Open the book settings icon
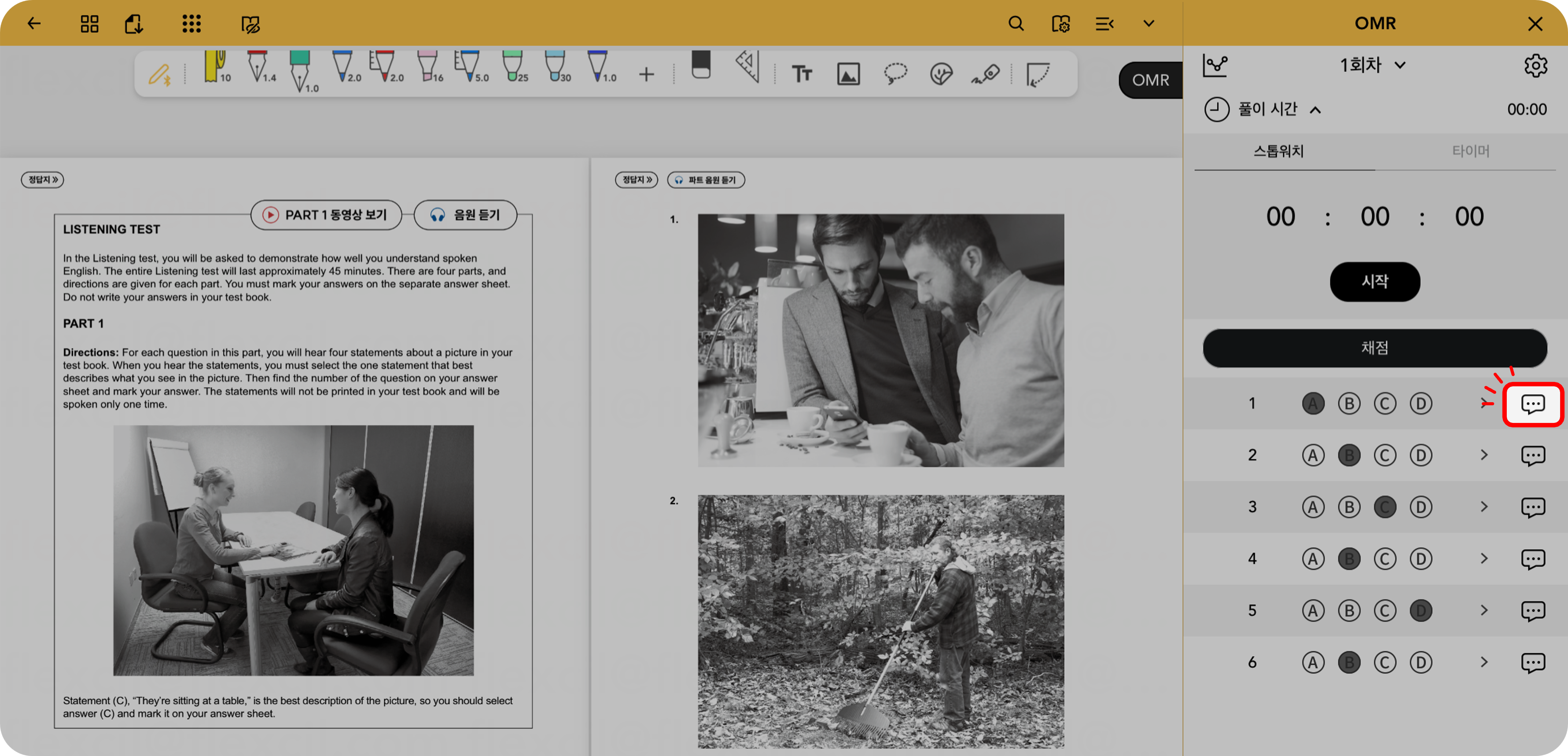Image resolution: width=1568 pixels, height=756 pixels. pyautogui.click(x=1060, y=24)
